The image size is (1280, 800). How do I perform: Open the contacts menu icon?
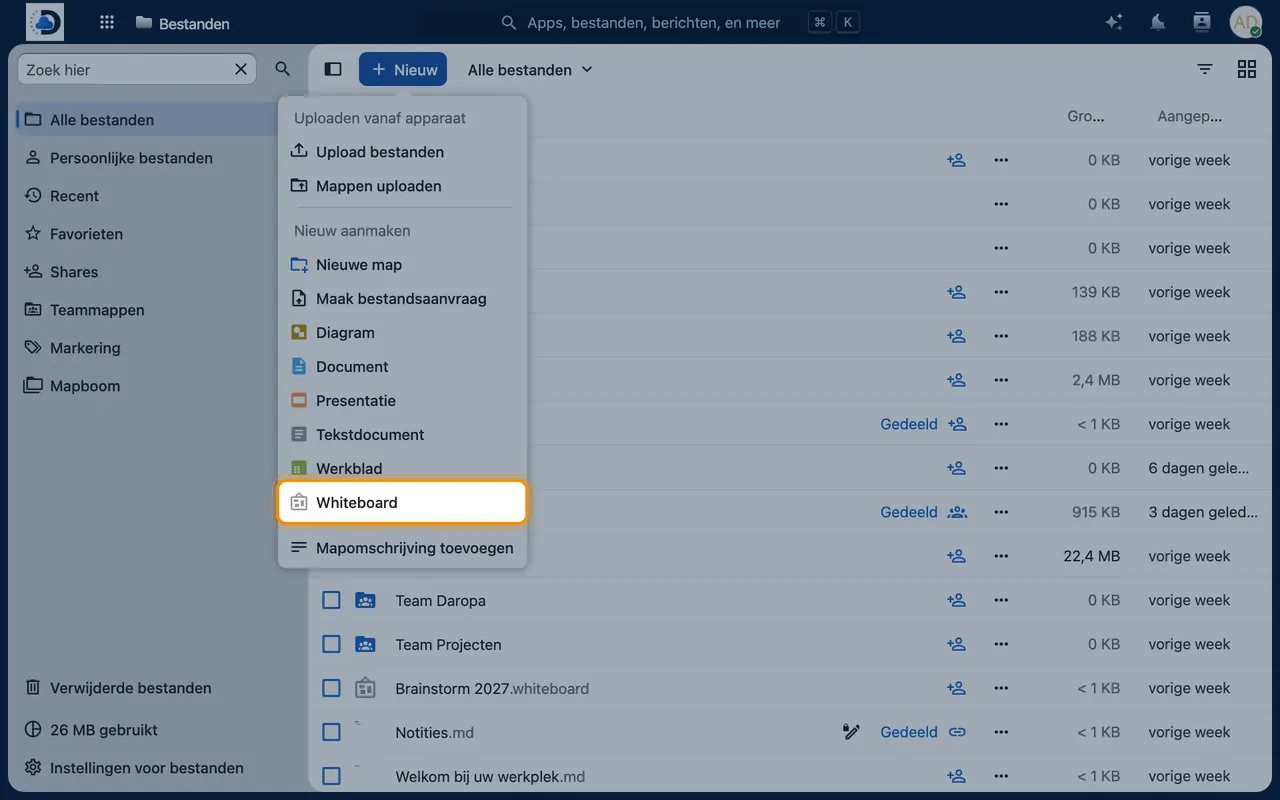click(1202, 22)
